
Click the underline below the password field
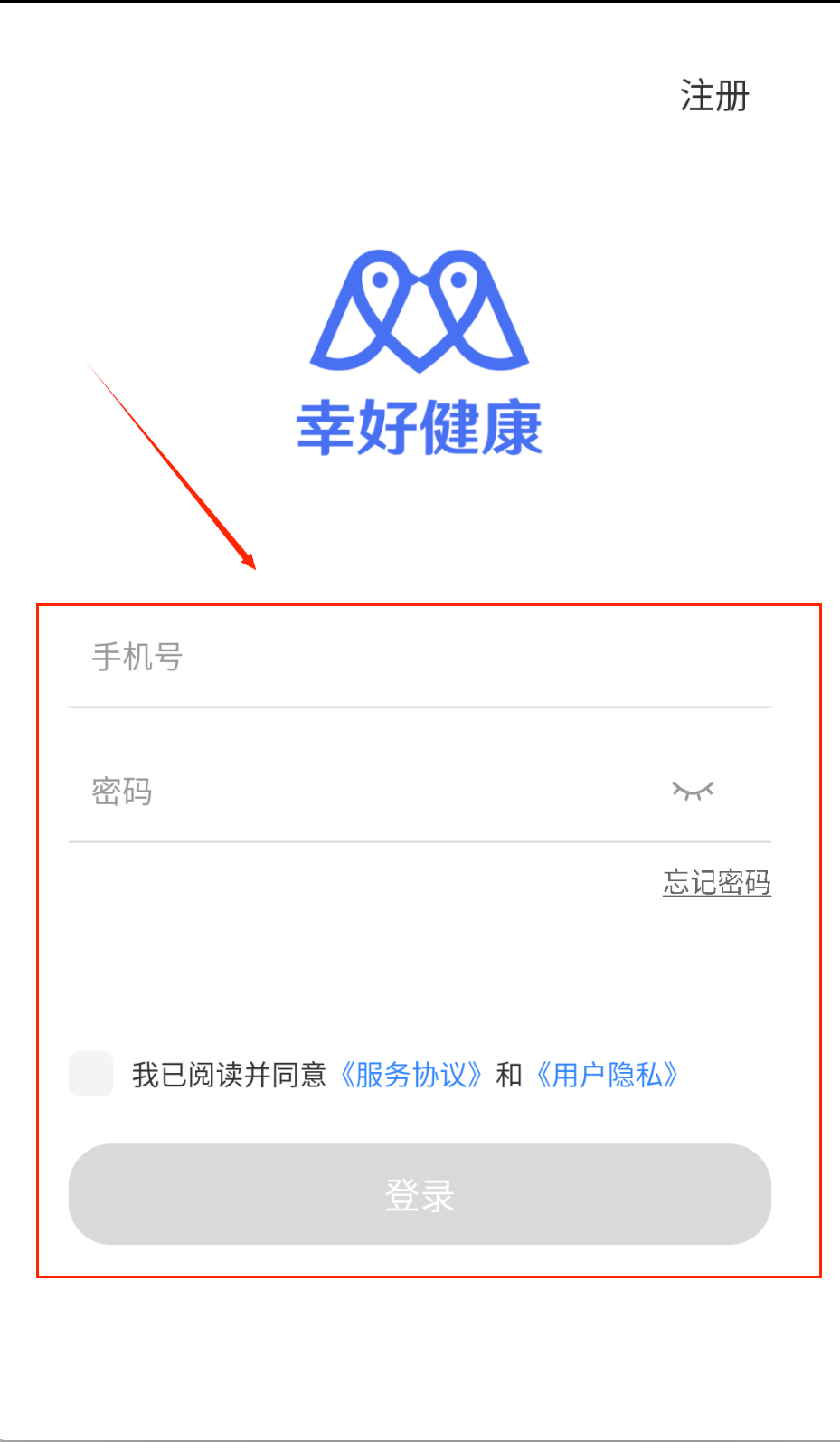(x=420, y=842)
